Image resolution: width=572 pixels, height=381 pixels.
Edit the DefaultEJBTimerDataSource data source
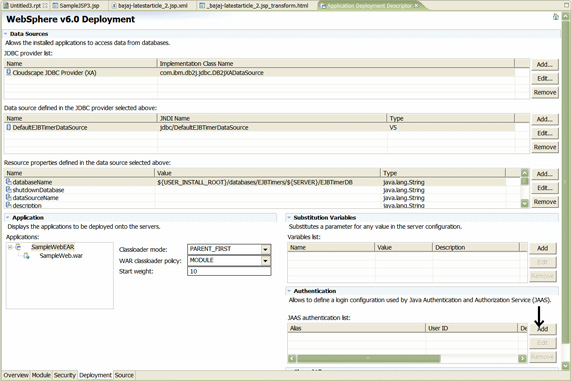point(544,133)
